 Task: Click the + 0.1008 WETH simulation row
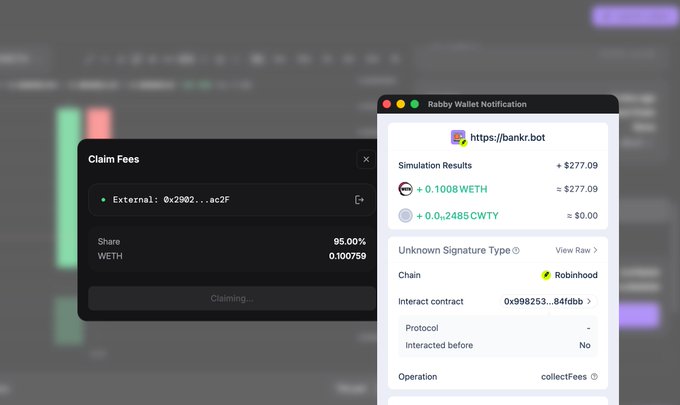[x=498, y=189]
